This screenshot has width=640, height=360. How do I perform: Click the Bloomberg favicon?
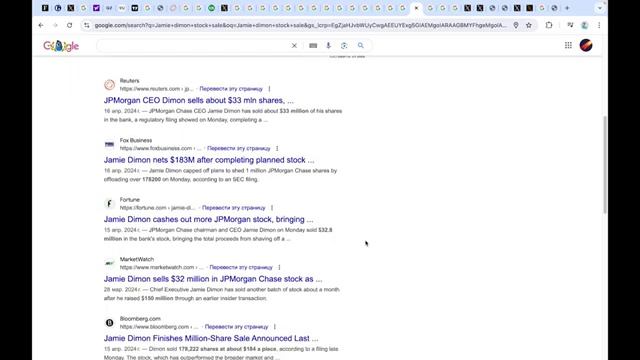pos(109,322)
